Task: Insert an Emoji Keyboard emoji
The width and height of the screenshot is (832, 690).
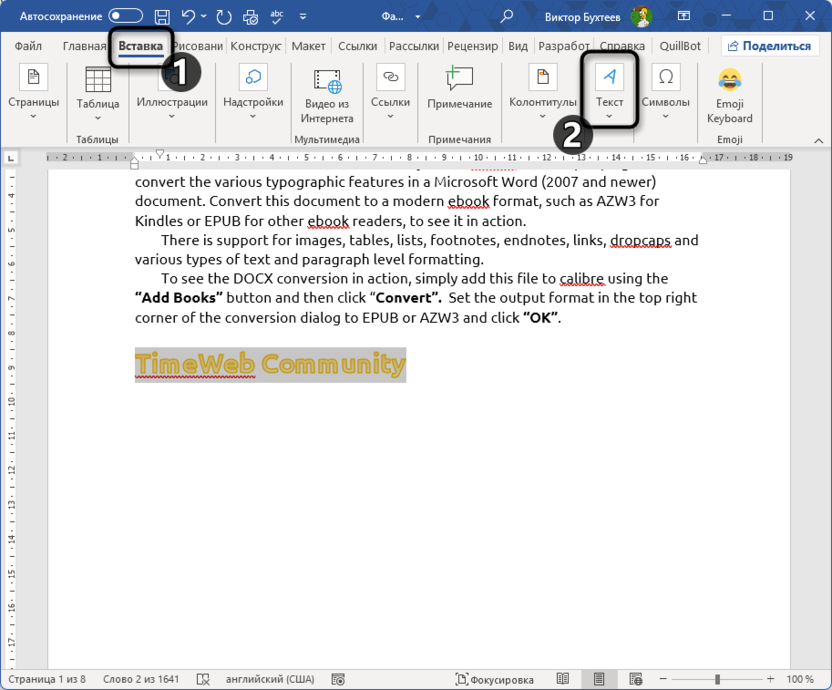Action: [729, 95]
